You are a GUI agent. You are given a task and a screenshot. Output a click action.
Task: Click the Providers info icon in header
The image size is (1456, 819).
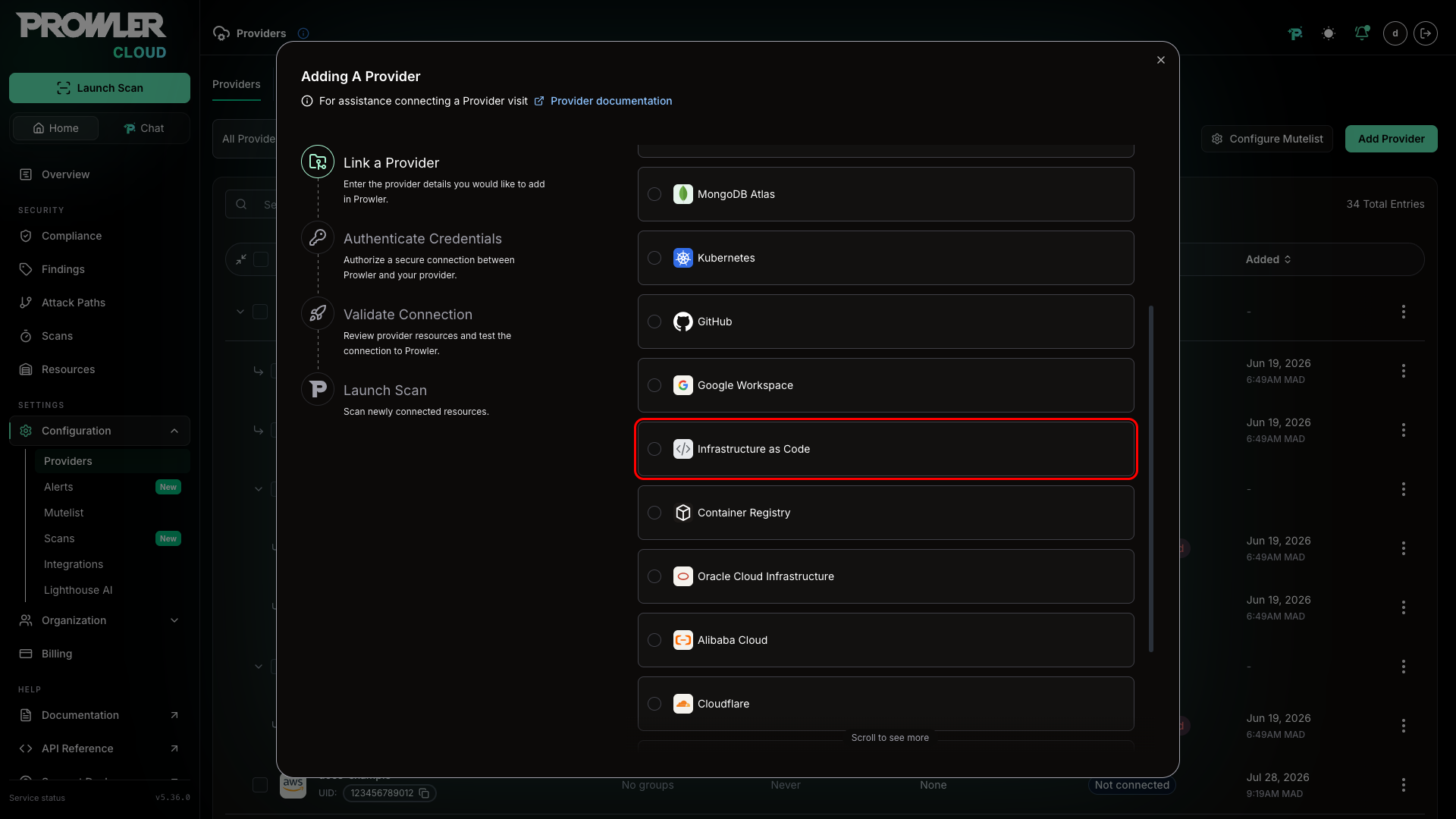[x=303, y=33]
